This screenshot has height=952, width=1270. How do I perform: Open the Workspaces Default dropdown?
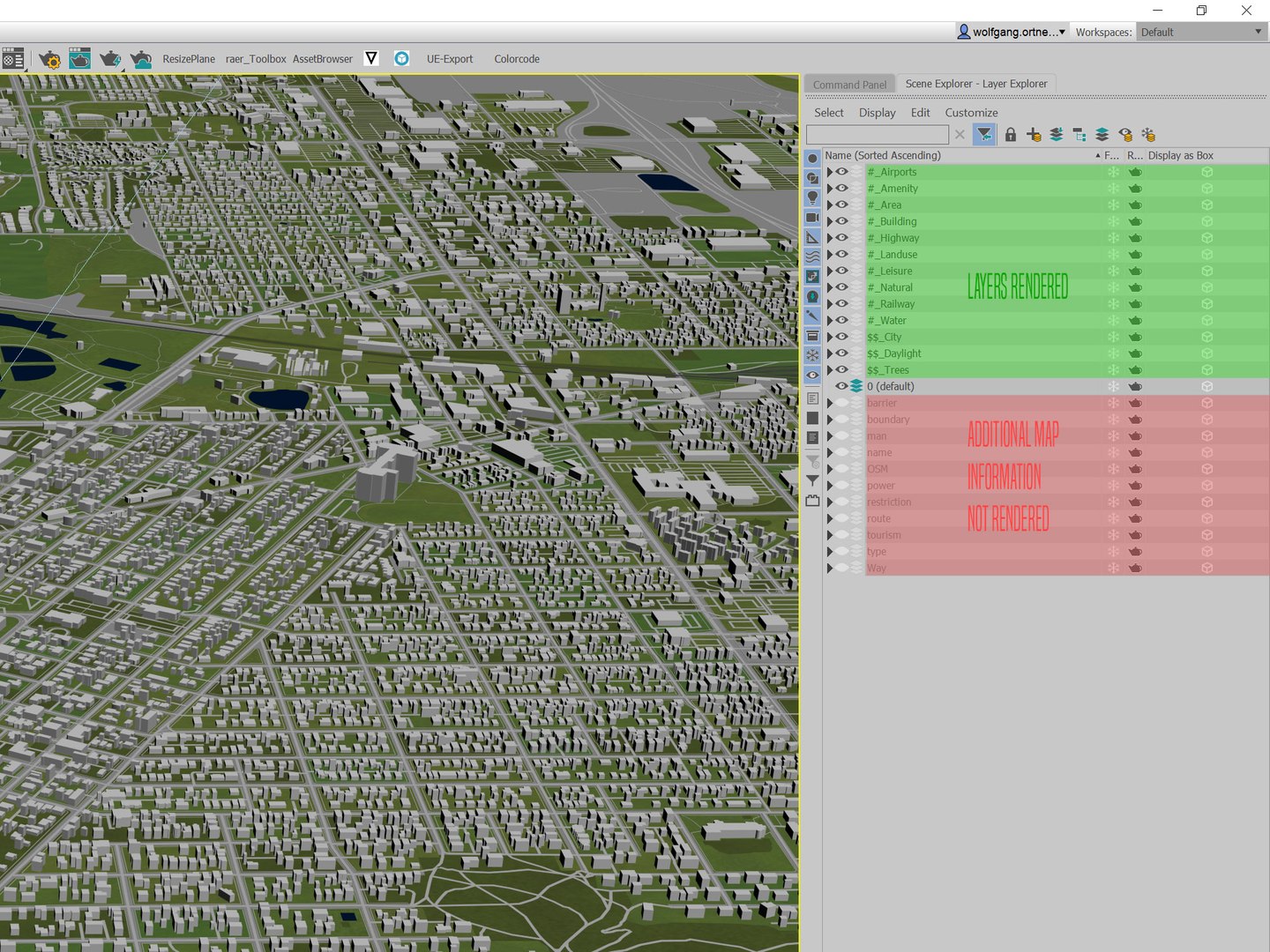coord(1201,32)
